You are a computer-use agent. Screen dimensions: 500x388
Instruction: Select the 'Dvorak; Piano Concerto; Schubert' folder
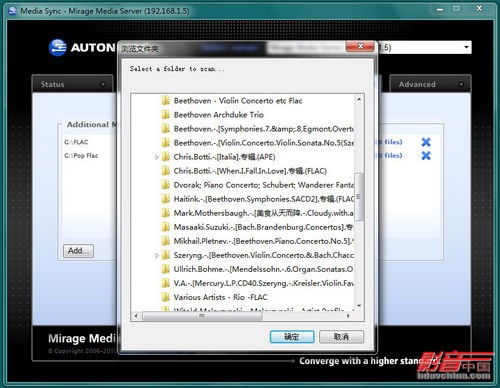coord(264,185)
